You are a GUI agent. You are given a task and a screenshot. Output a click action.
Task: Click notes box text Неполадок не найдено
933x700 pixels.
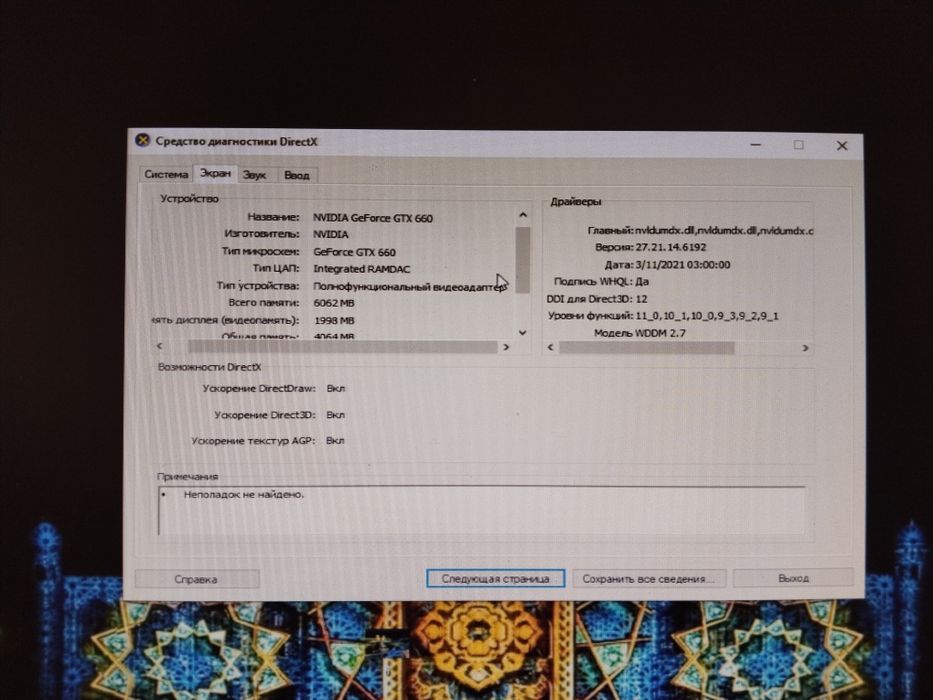coord(244,494)
